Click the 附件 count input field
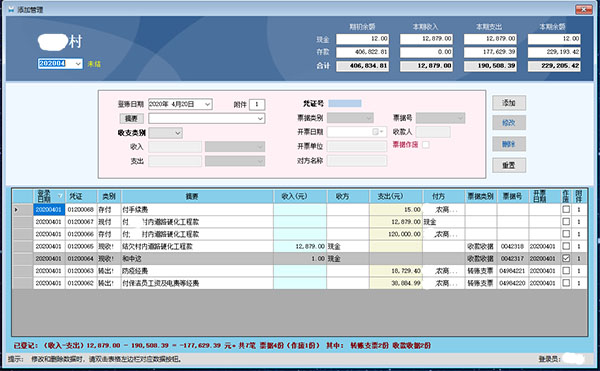This screenshot has height=371, width=600. point(257,104)
